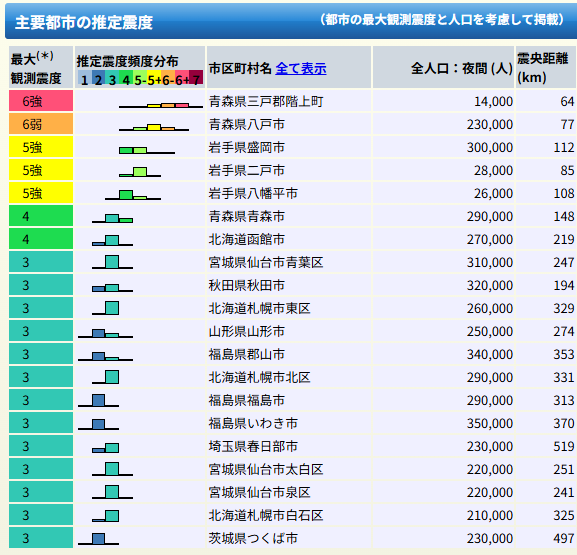Click the 震央距離 (km) column header
This screenshot has height=555, width=577.
point(546,67)
